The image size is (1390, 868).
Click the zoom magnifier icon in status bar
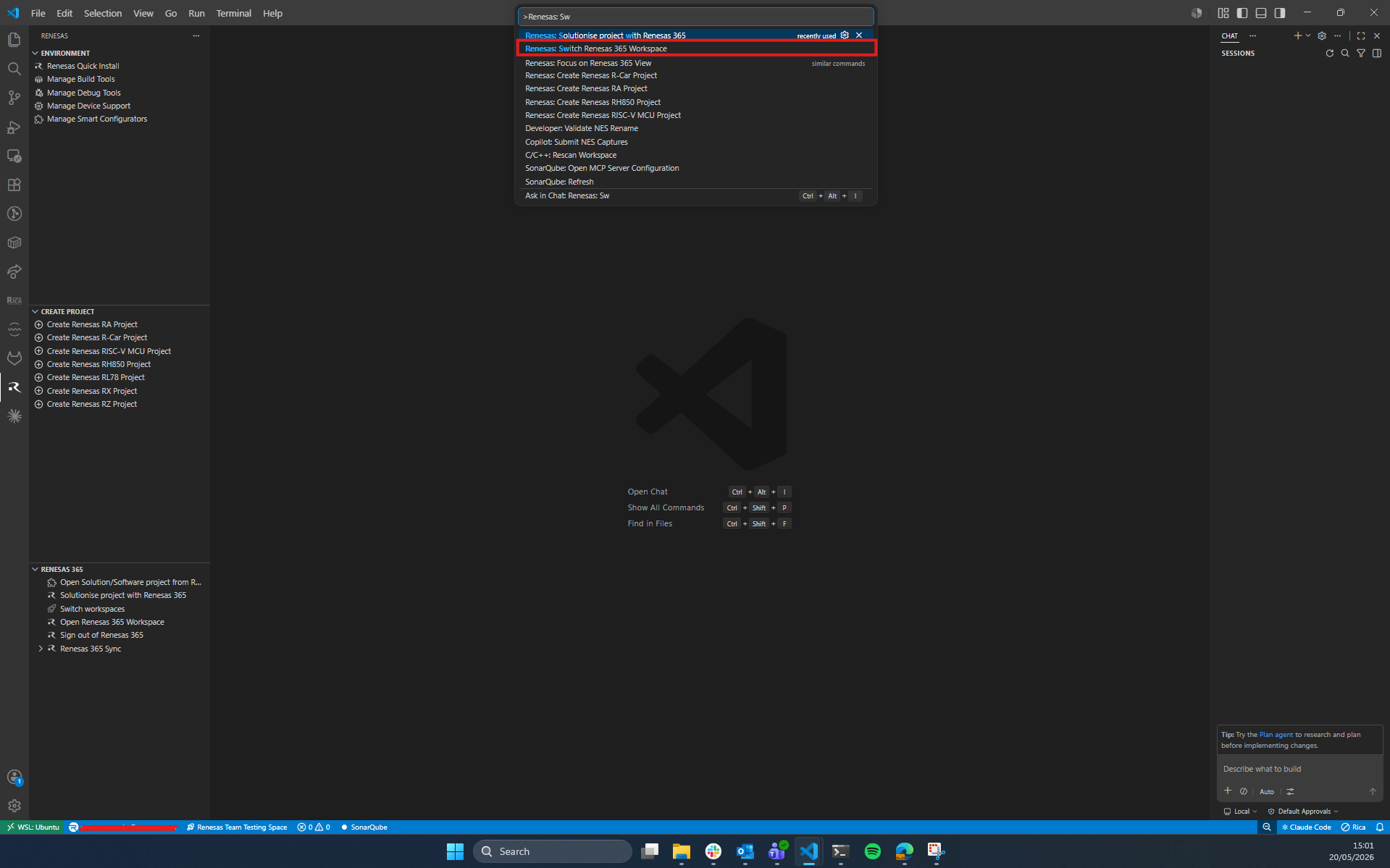pyautogui.click(x=1267, y=827)
